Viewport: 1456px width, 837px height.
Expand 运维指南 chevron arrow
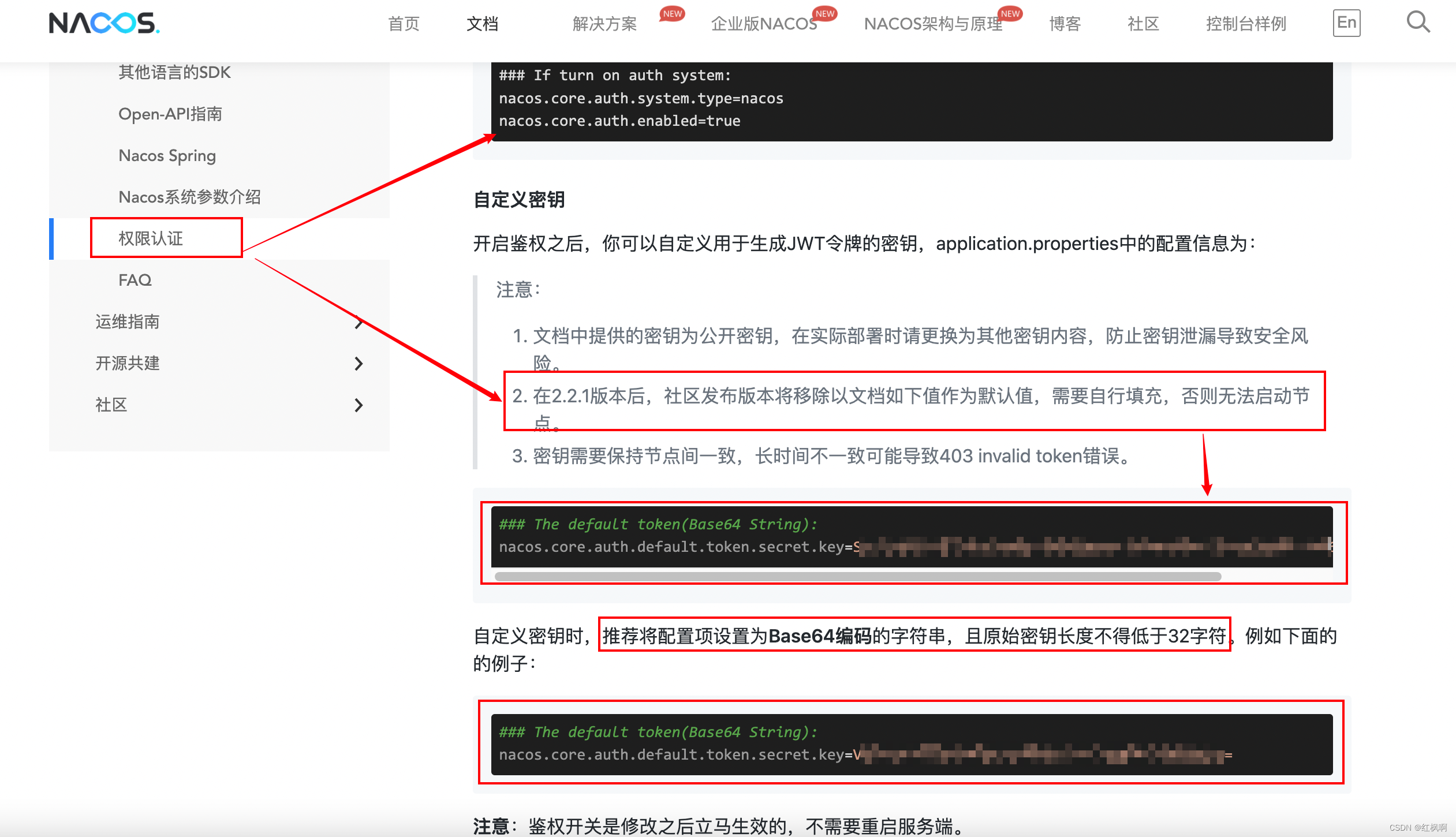tap(359, 322)
